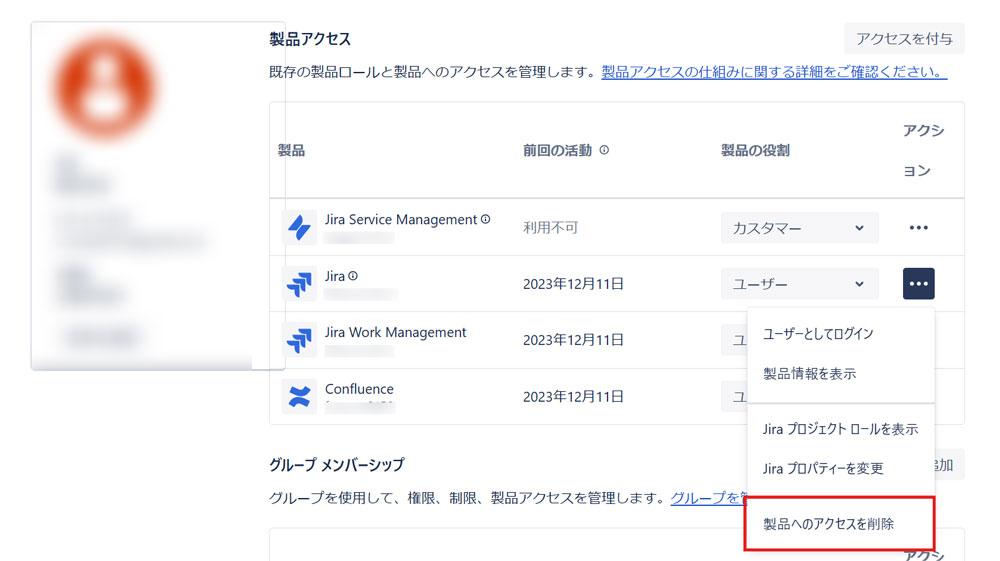Image resolution: width=1000 pixels, height=561 pixels.
Task: Click the Confluence product icon
Action: pos(299,396)
